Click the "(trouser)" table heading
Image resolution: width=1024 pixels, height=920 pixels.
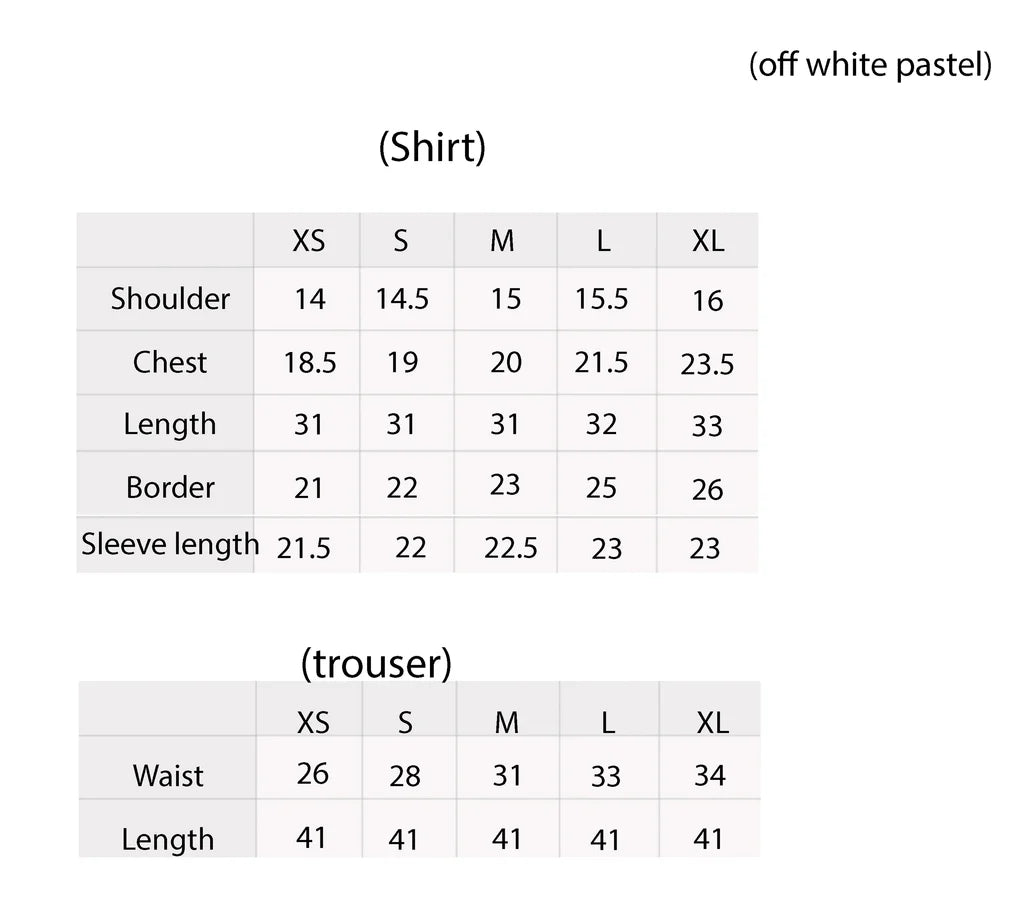pos(376,663)
